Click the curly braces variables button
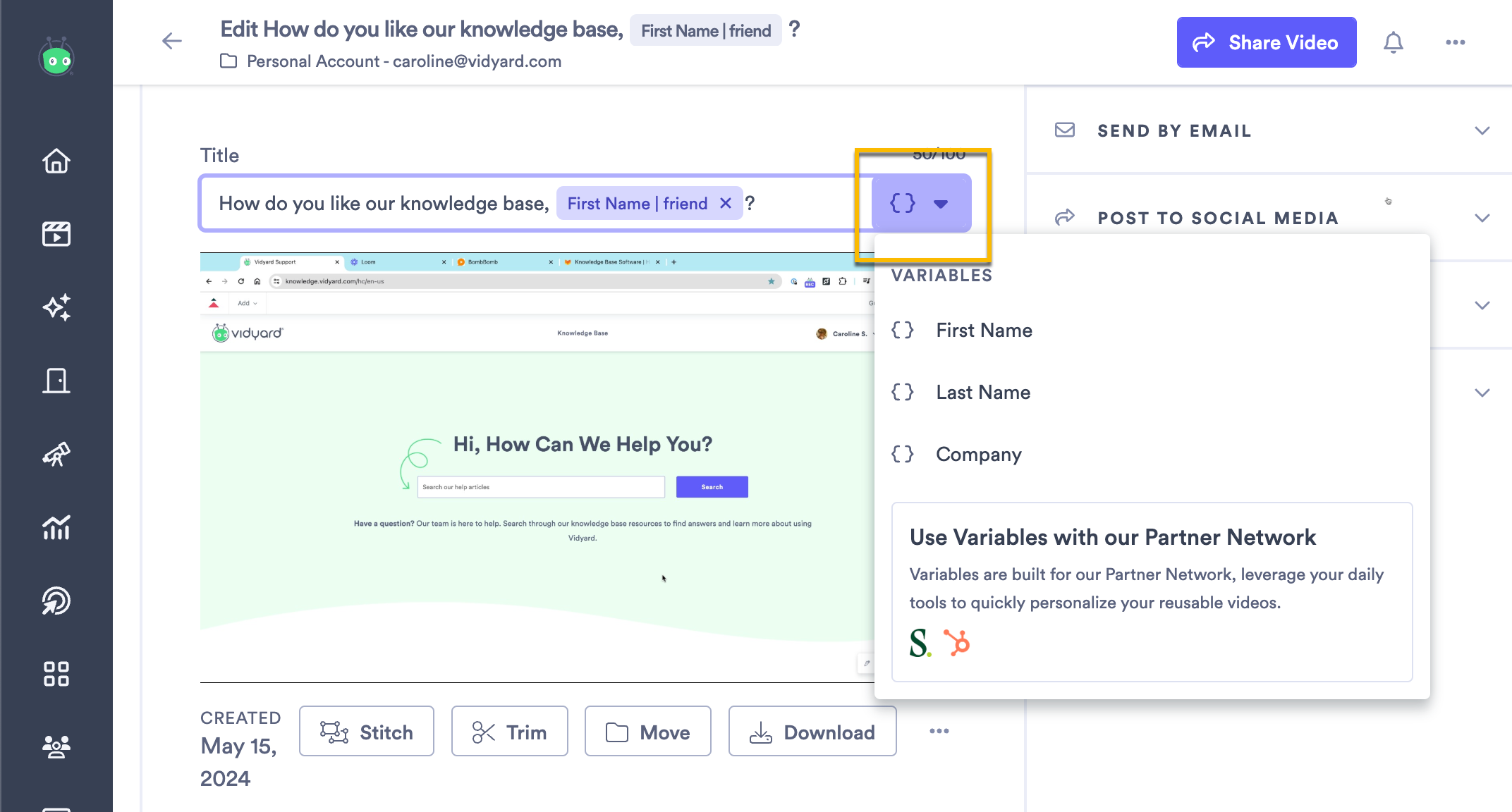Screen dimensions: 1512x812 point(921,203)
